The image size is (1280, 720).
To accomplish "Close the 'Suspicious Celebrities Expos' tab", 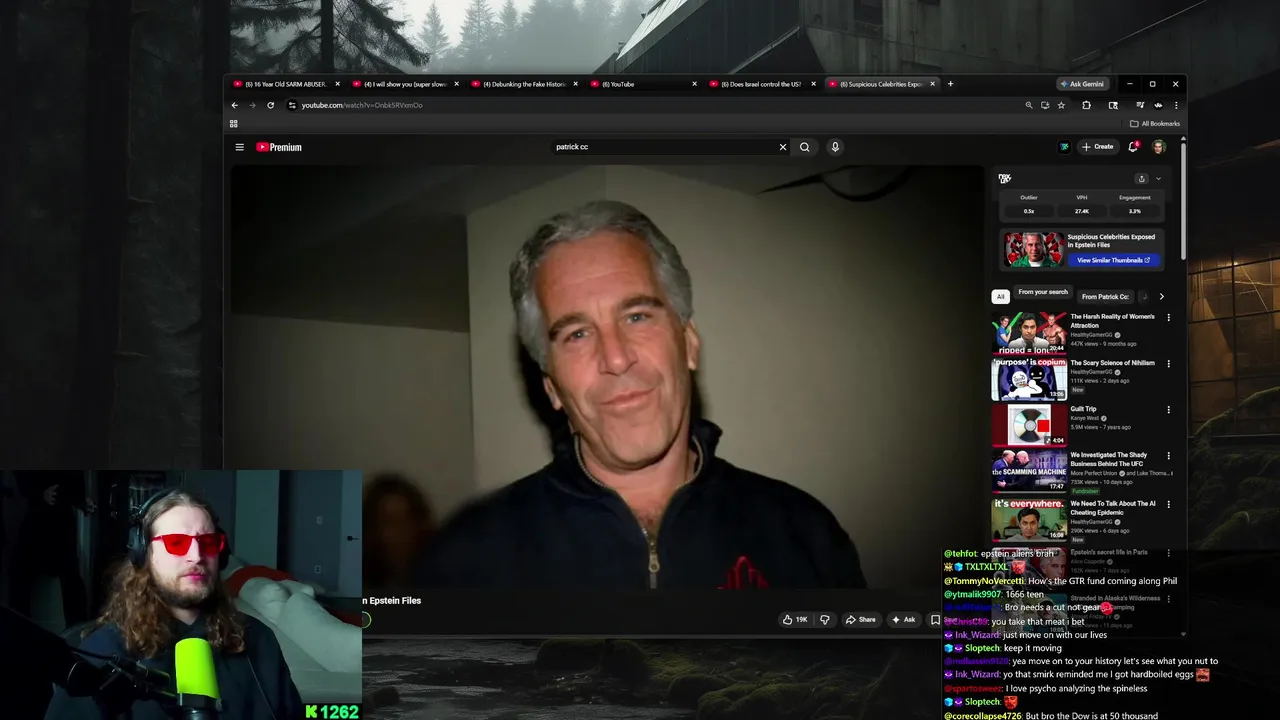I will pyautogui.click(x=933, y=84).
